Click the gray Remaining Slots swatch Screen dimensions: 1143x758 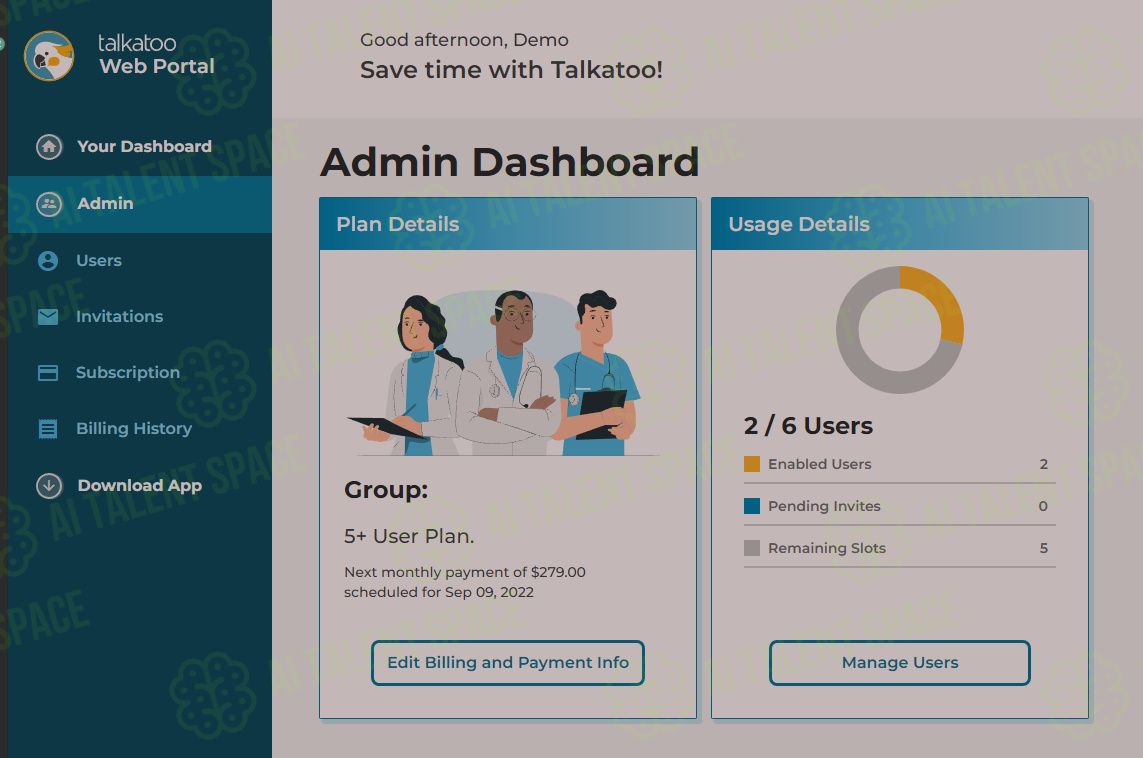[x=752, y=548]
